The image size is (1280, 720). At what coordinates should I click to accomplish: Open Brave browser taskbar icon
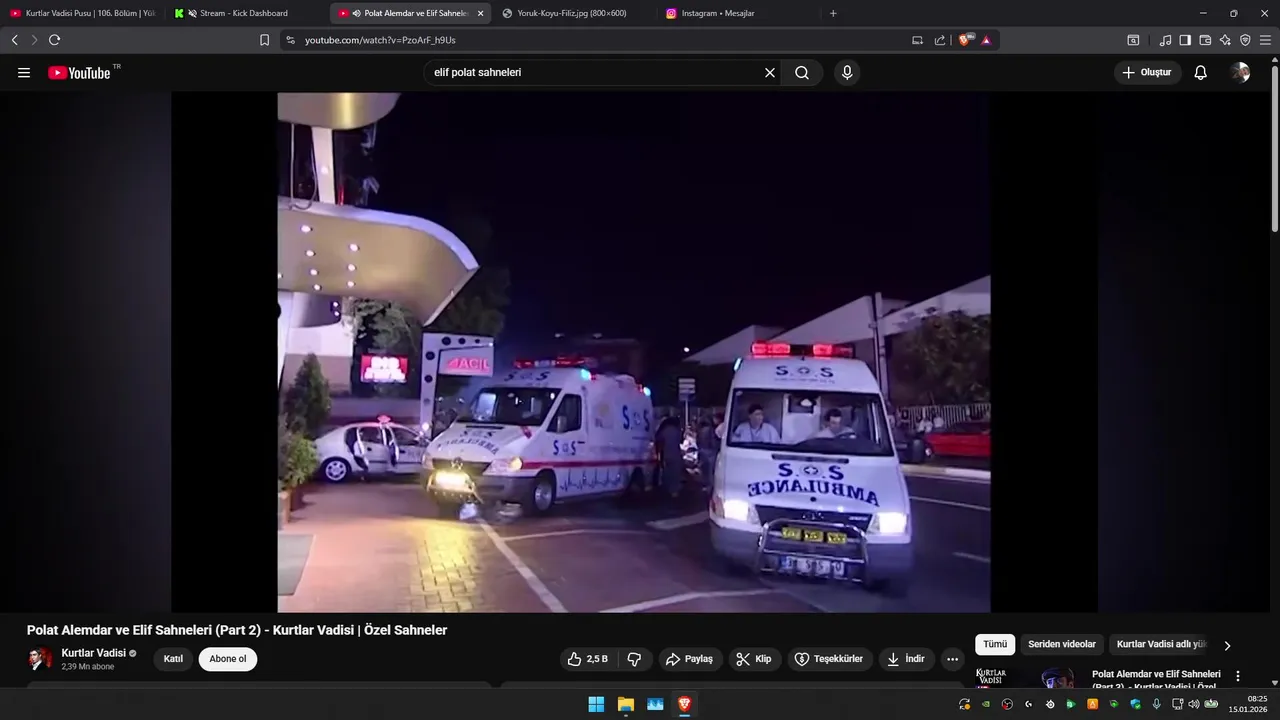tap(685, 704)
